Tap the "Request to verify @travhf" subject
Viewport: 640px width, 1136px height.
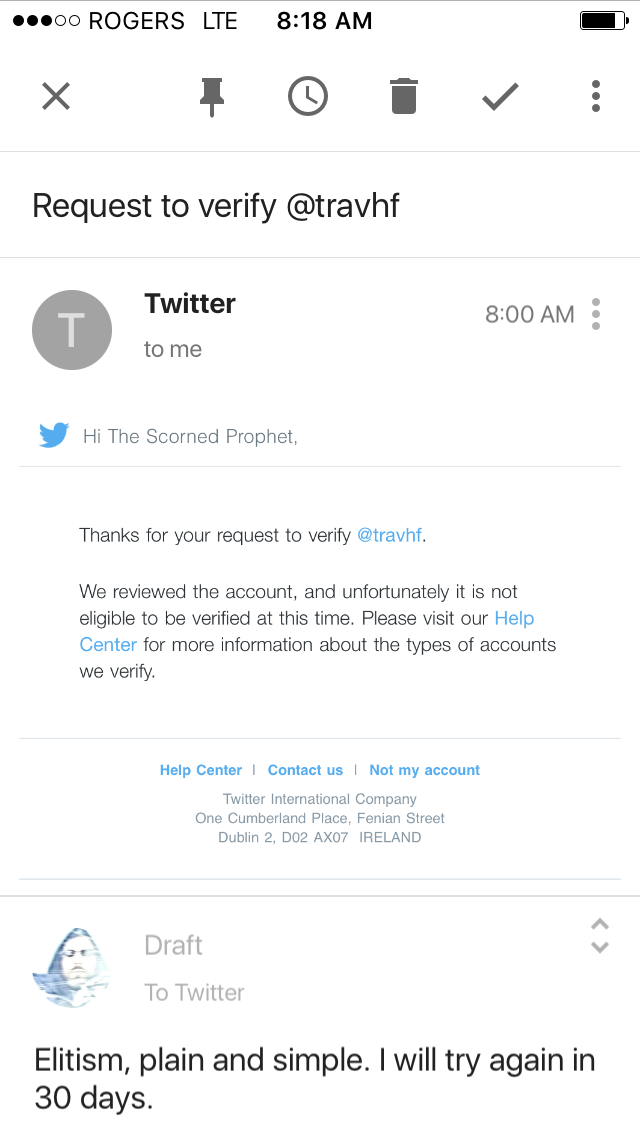(216, 206)
